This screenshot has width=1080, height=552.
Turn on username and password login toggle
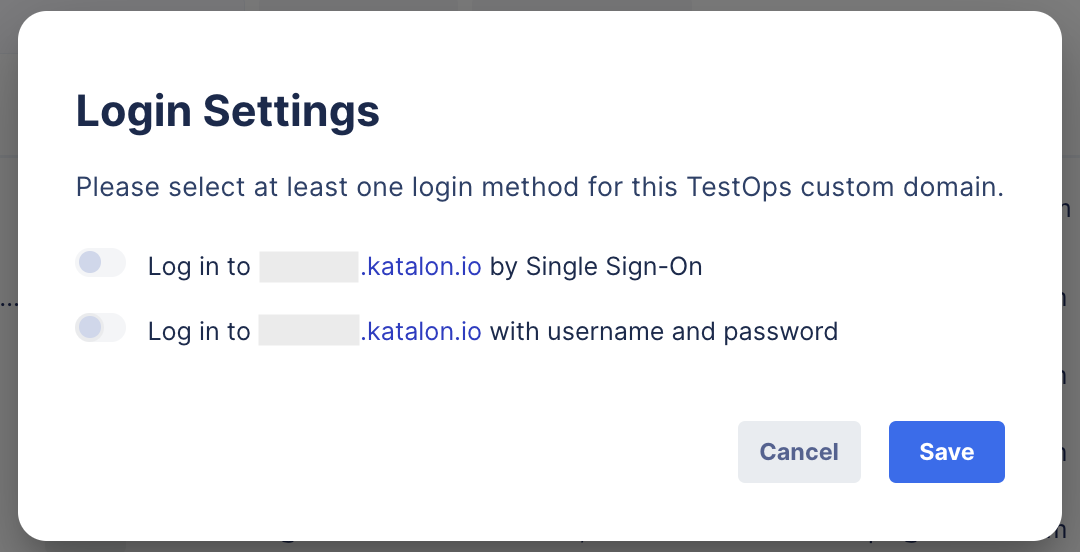coord(100,328)
